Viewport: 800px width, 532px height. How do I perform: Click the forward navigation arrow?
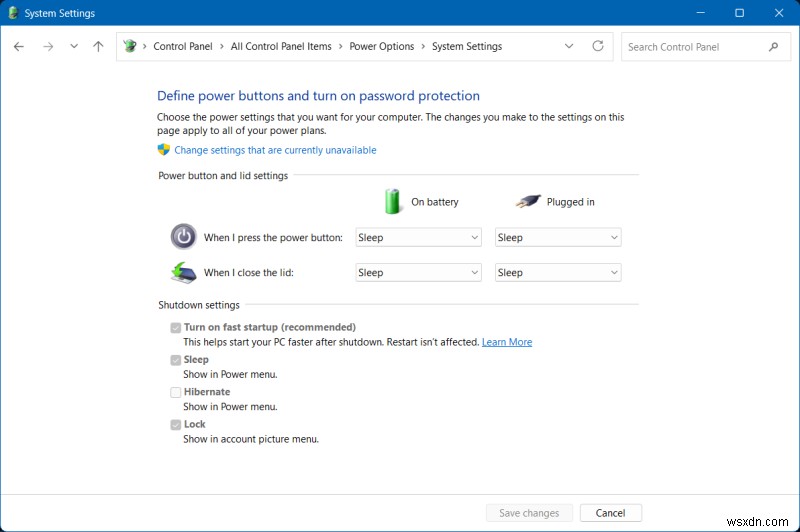pos(48,46)
